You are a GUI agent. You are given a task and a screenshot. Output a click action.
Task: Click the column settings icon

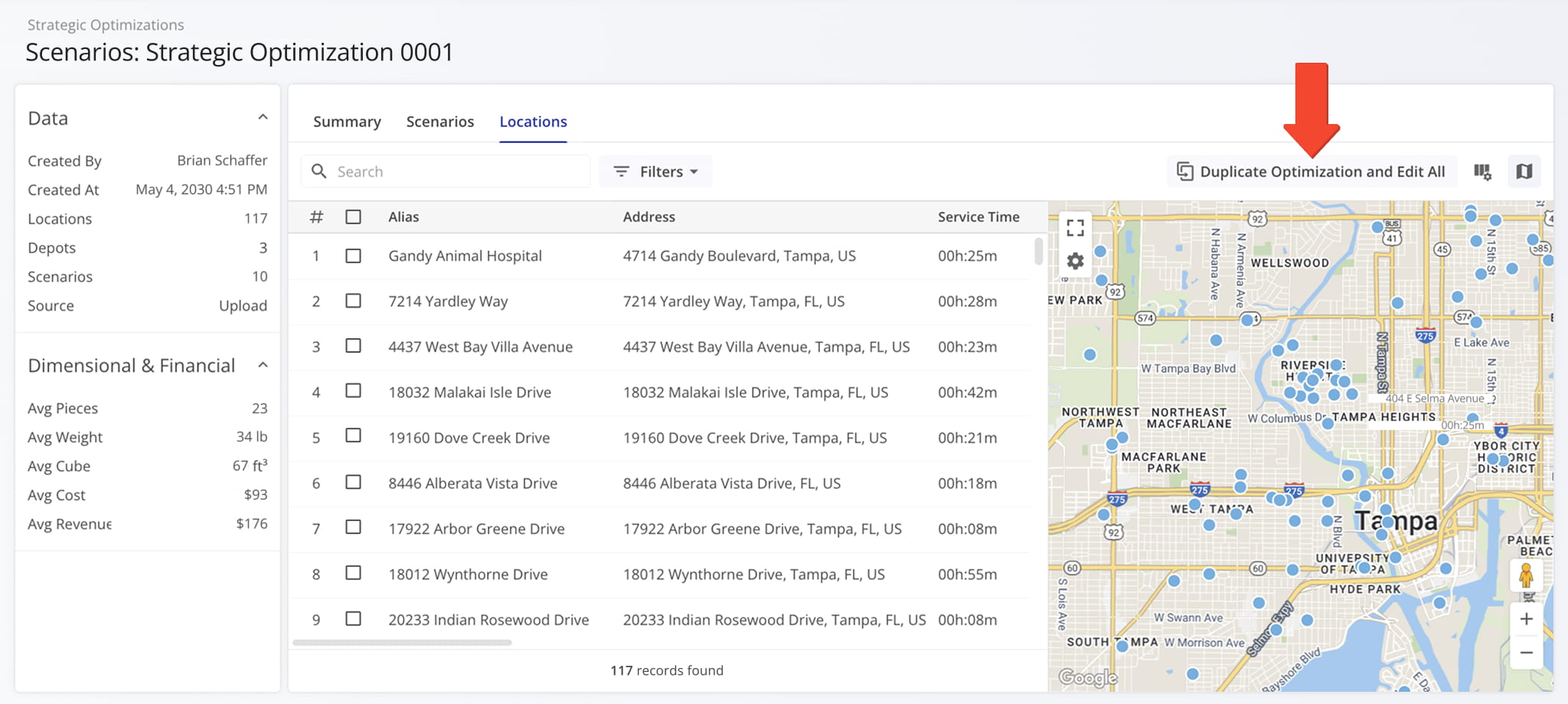pos(1482,171)
